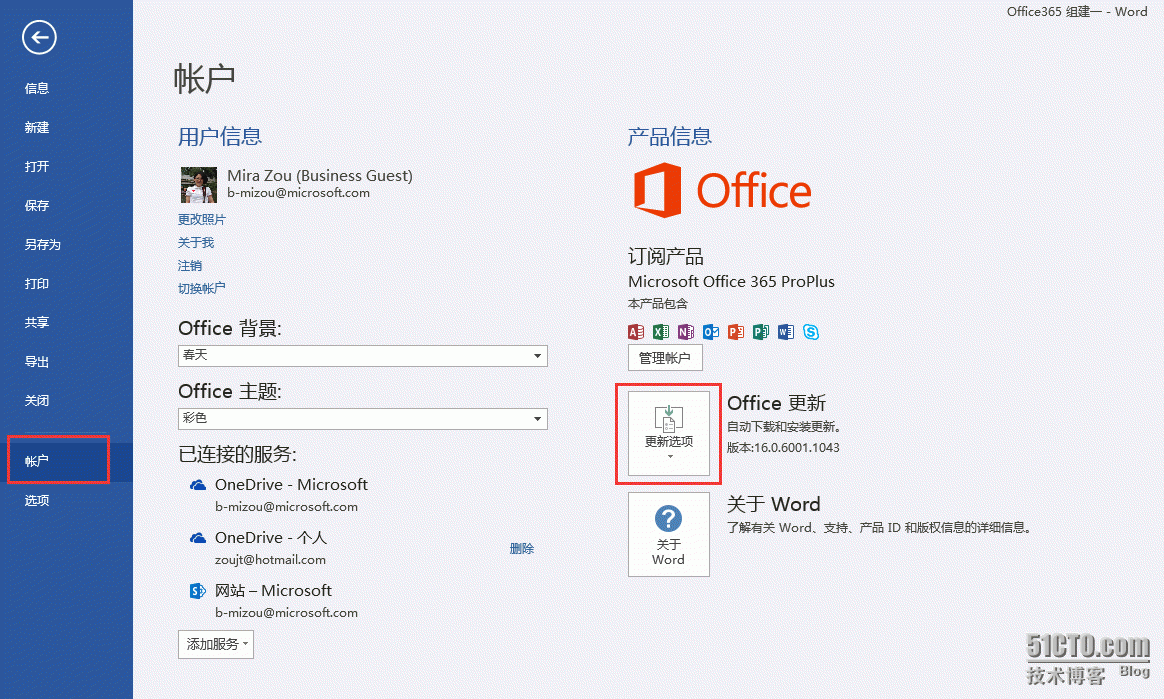Click the 用户信息 heading

[x=220, y=137]
